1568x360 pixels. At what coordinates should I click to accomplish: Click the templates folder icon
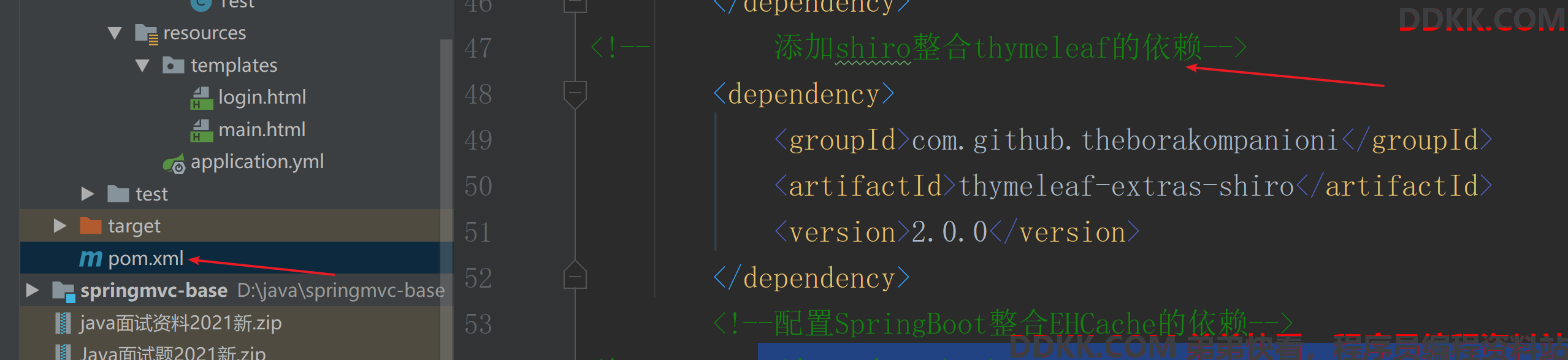[x=174, y=65]
